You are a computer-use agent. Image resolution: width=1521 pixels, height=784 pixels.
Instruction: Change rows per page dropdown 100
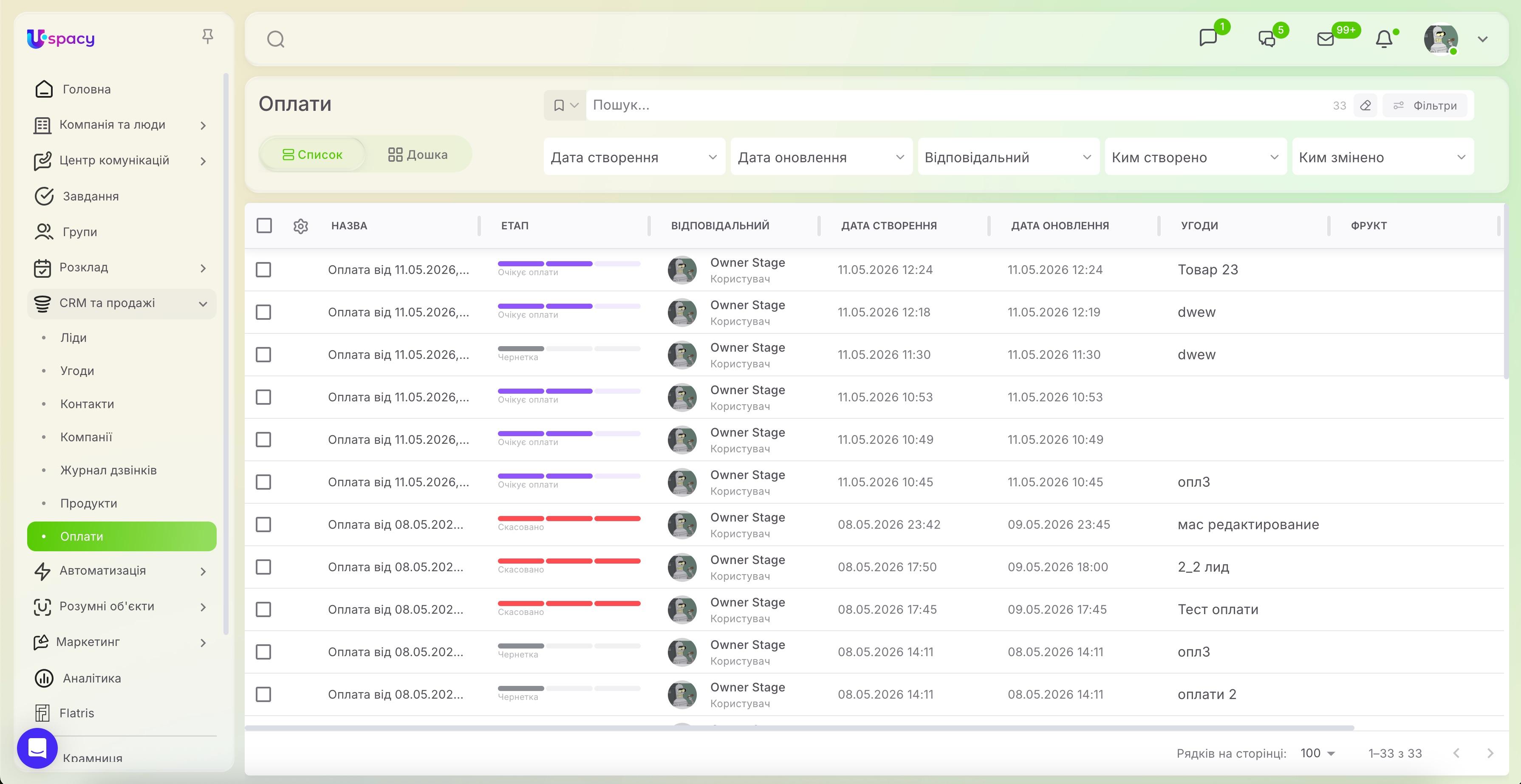tap(1317, 753)
